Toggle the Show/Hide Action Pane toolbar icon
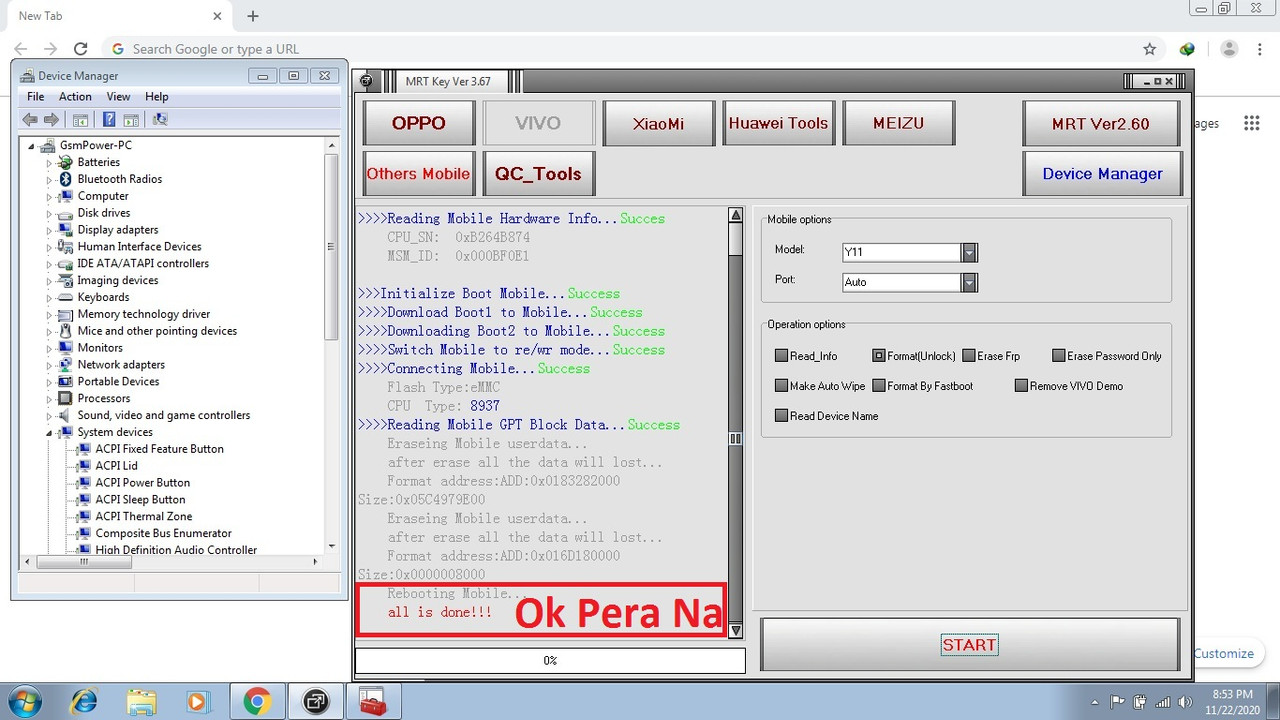 coord(132,119)
